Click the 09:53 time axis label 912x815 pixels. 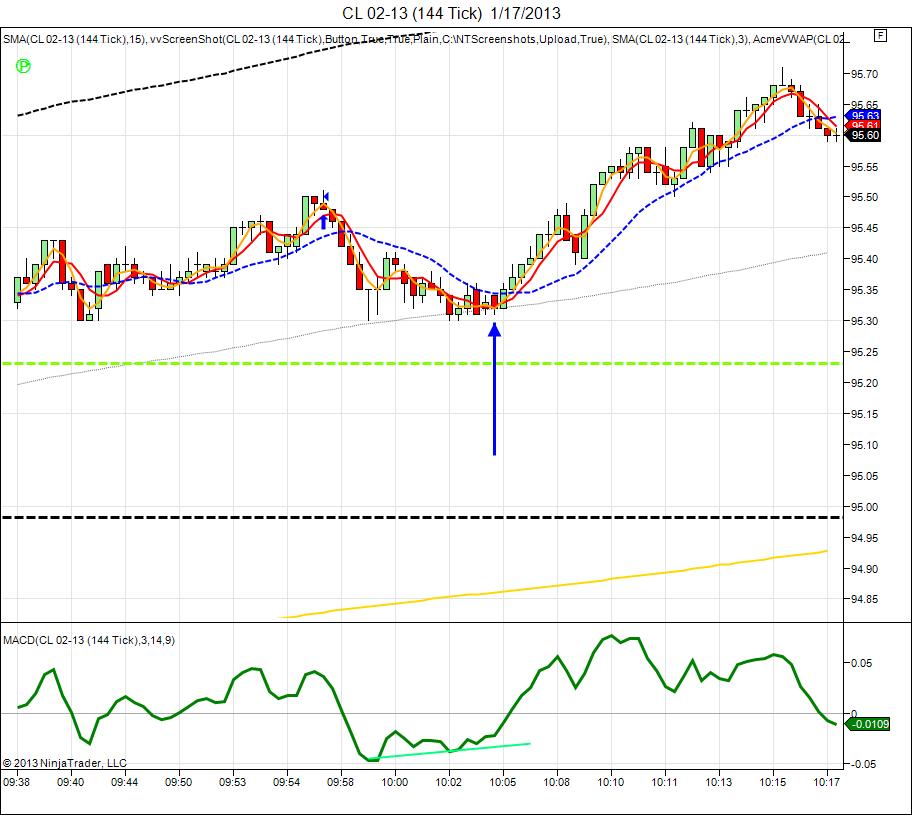(x=233, y=782)
